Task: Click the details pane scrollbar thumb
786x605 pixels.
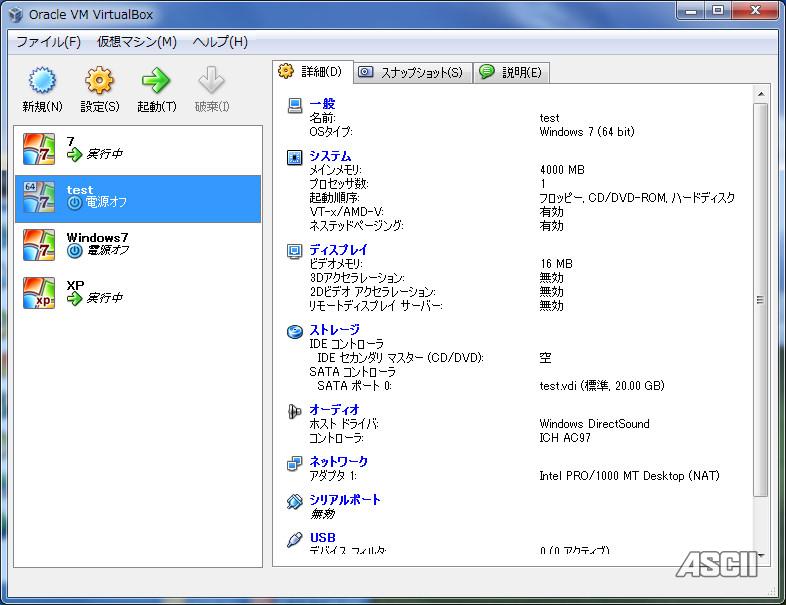Action: tap(760, 300)
